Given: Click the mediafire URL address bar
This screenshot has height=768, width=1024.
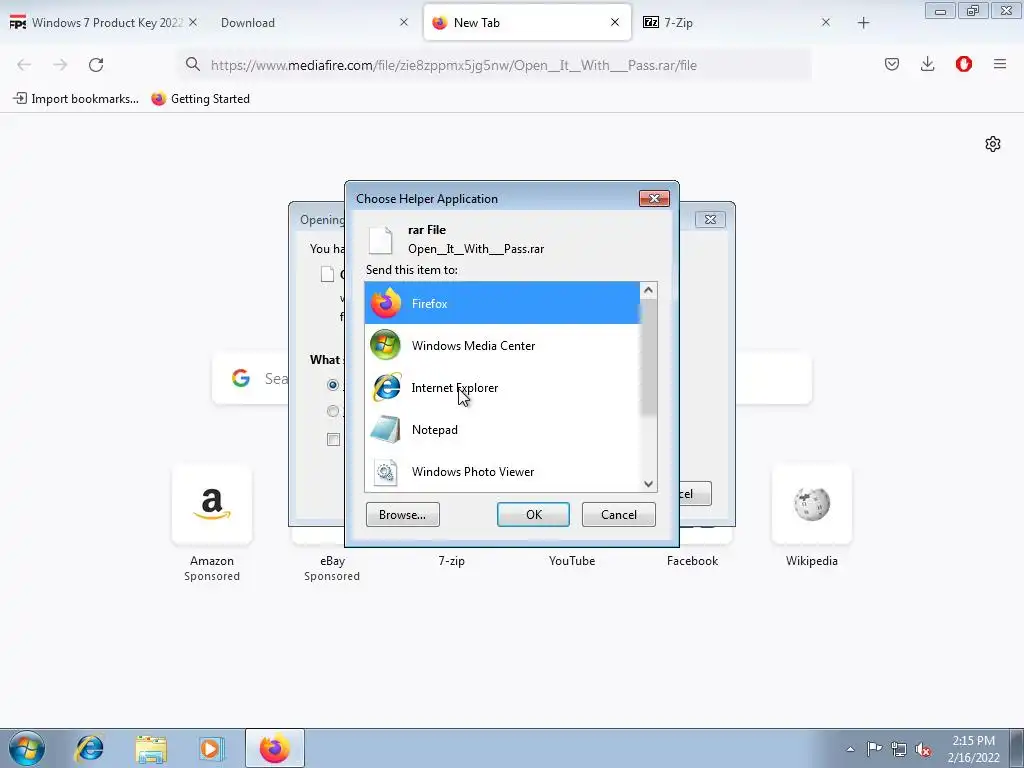Looking at the screenshot, I should click(x=494, y=65).
